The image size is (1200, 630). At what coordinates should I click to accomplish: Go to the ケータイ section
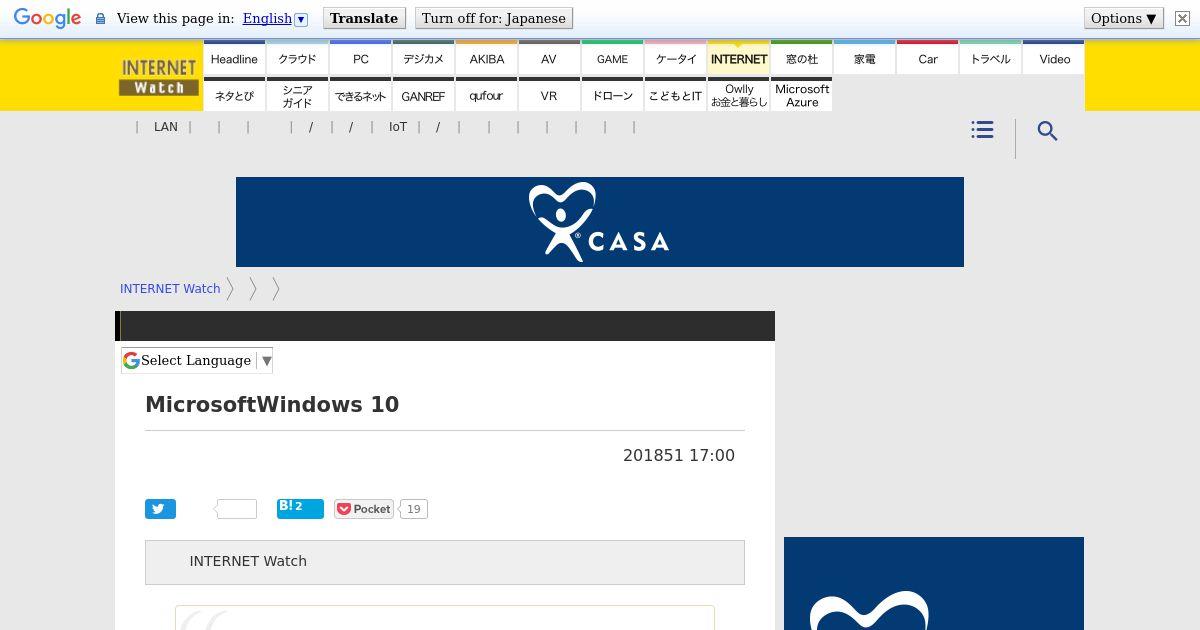(675, 59)
